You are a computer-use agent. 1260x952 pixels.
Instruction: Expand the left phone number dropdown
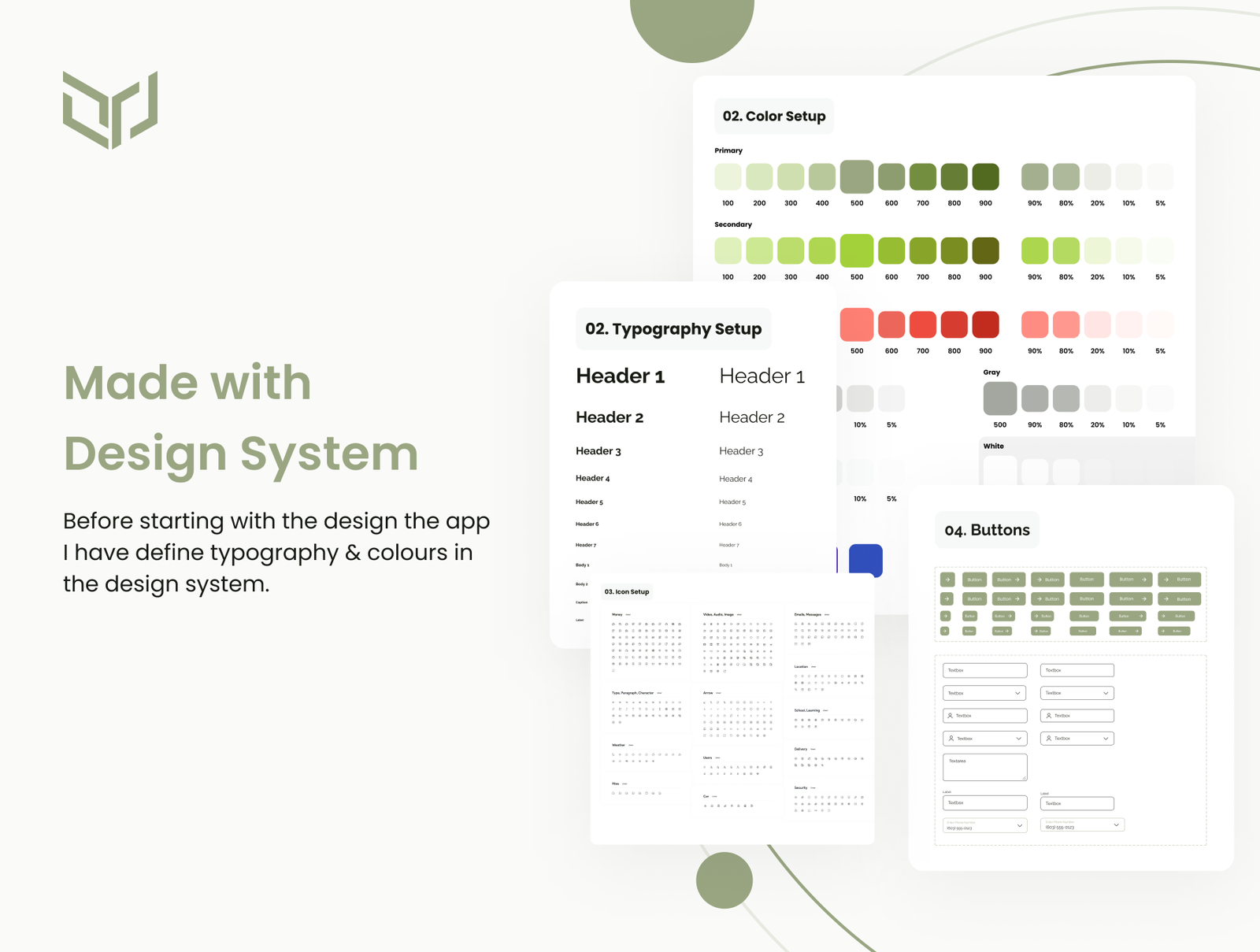click(x=1020, y=825)
